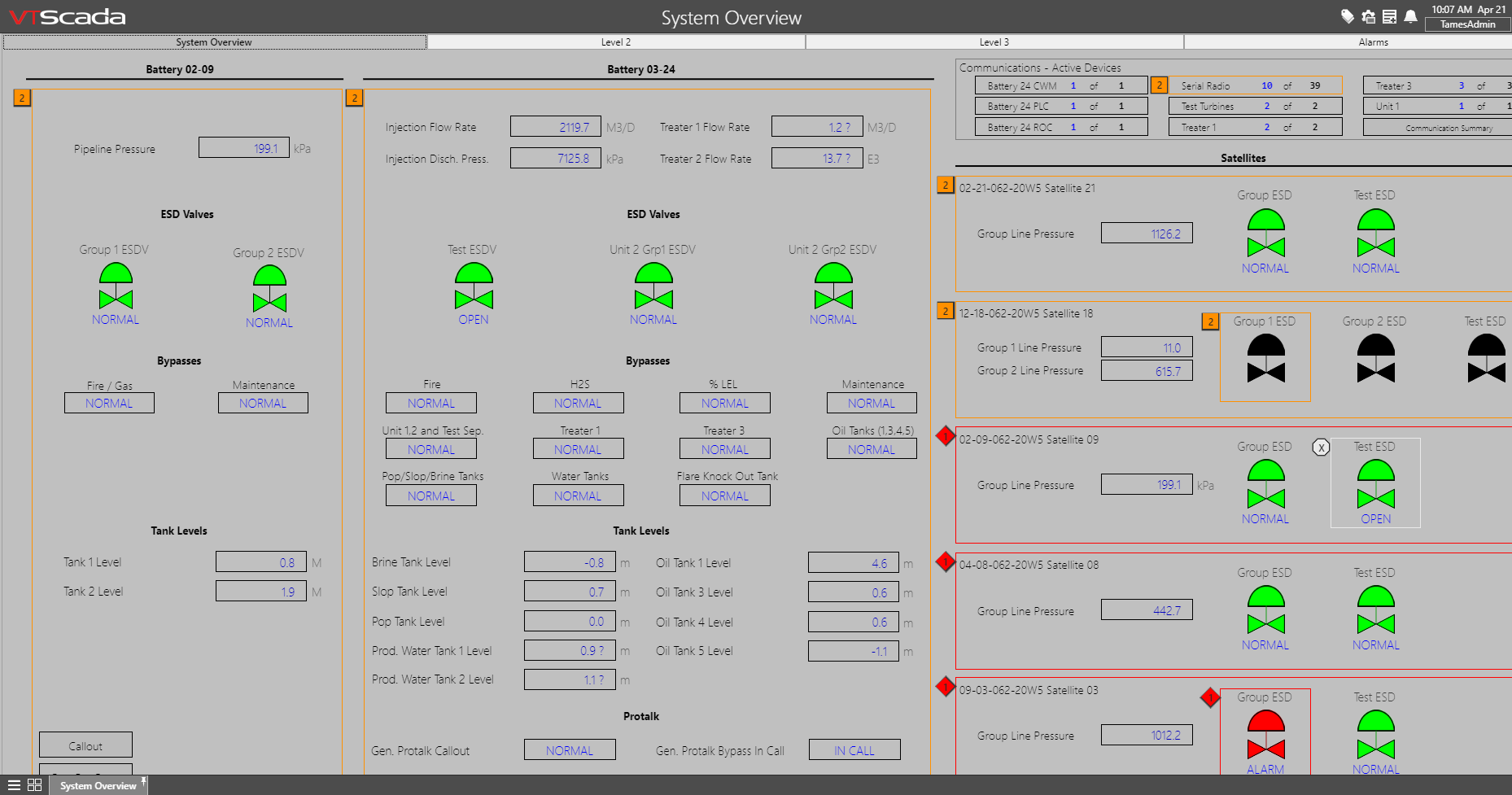The width and height of the screenshot is (1512, 795).
Task: Click the Satellite 03 Group ESD alarm valve
Action: pyautogui.click(x=1265, y=735)
